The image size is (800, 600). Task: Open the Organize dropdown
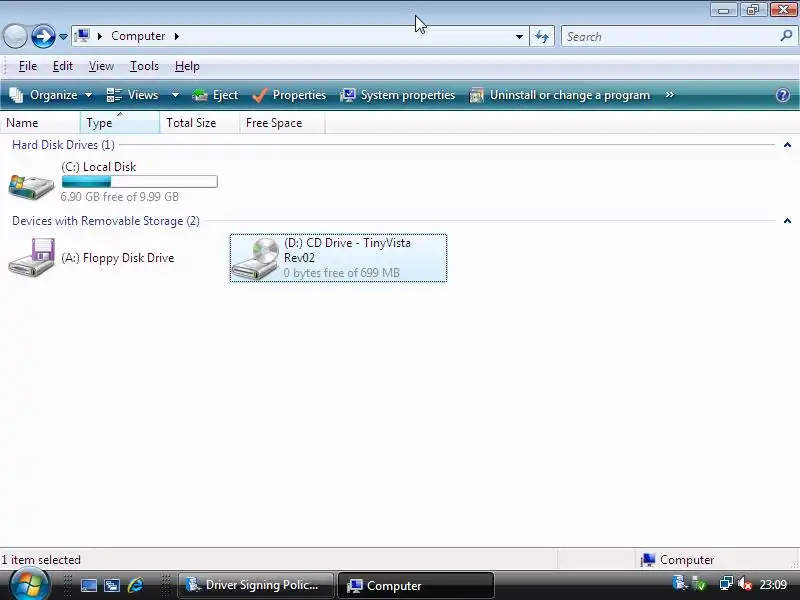click(51, 95)
